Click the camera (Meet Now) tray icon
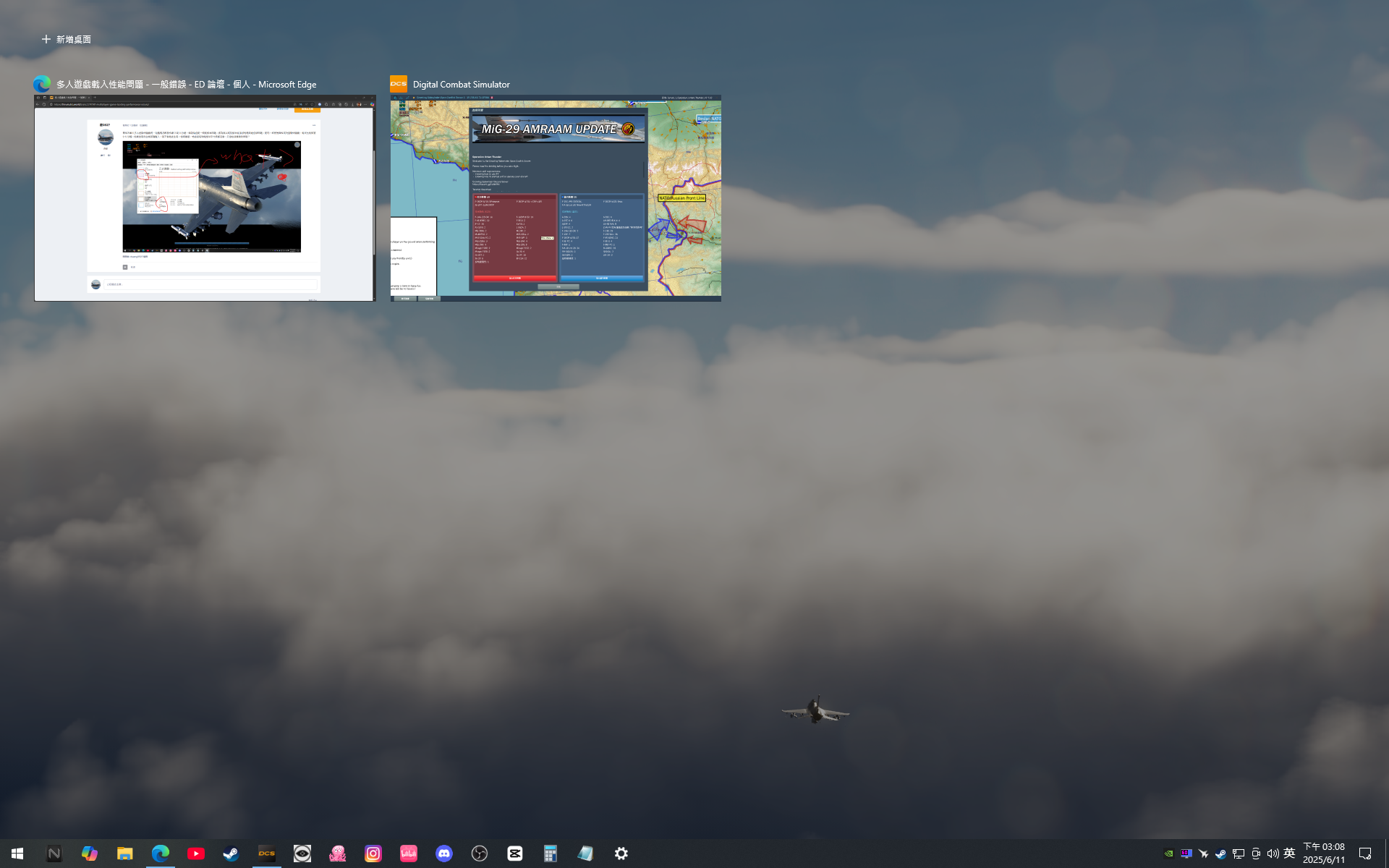Image resolution: width=1389 pixels, height=868 pixels. 1255,854
